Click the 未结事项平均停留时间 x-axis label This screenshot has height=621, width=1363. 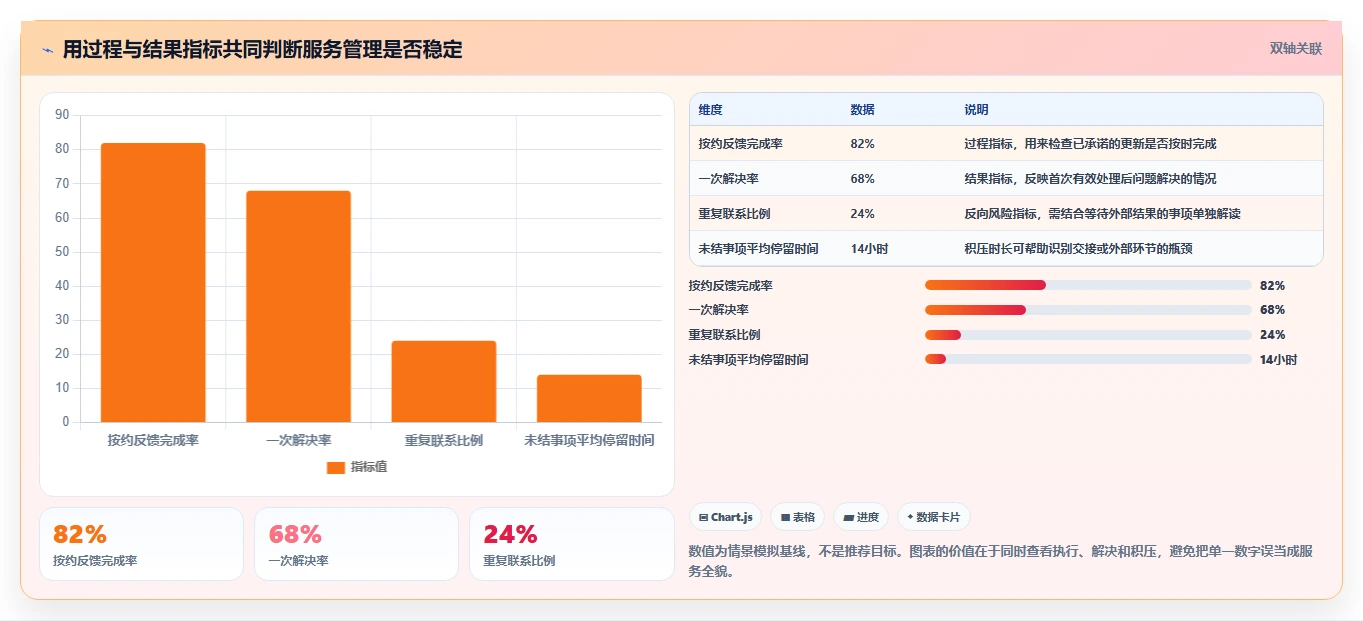click(589, 440)
